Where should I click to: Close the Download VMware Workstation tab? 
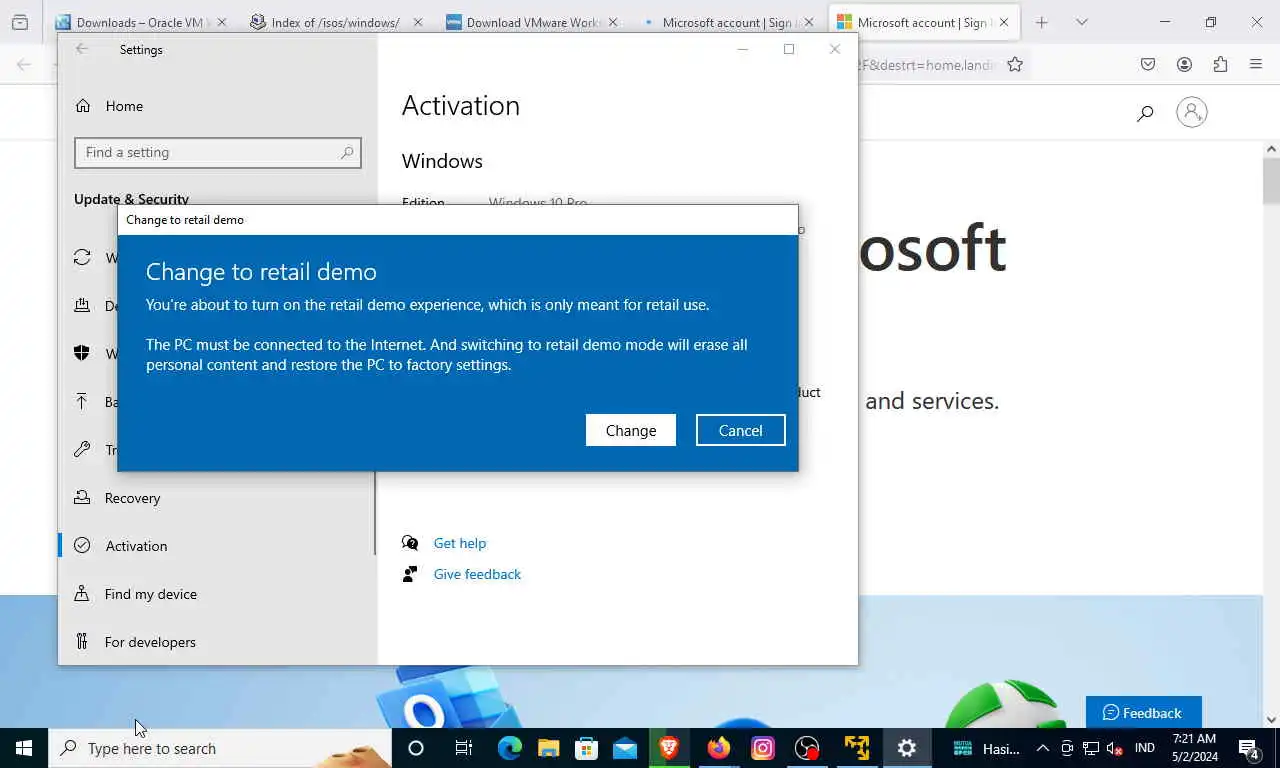coord(613,22)
